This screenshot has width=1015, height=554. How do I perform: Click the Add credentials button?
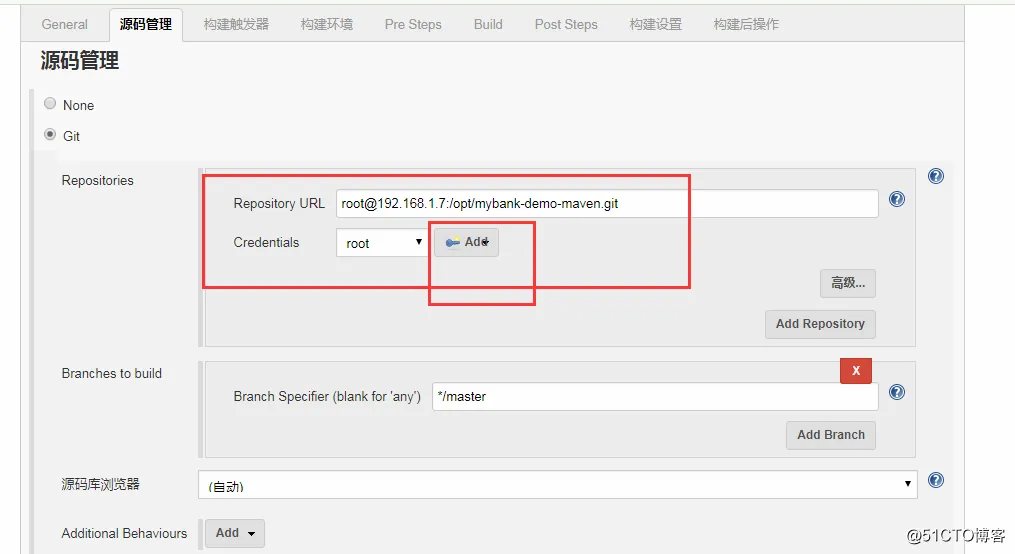click(x=467, y=243)
